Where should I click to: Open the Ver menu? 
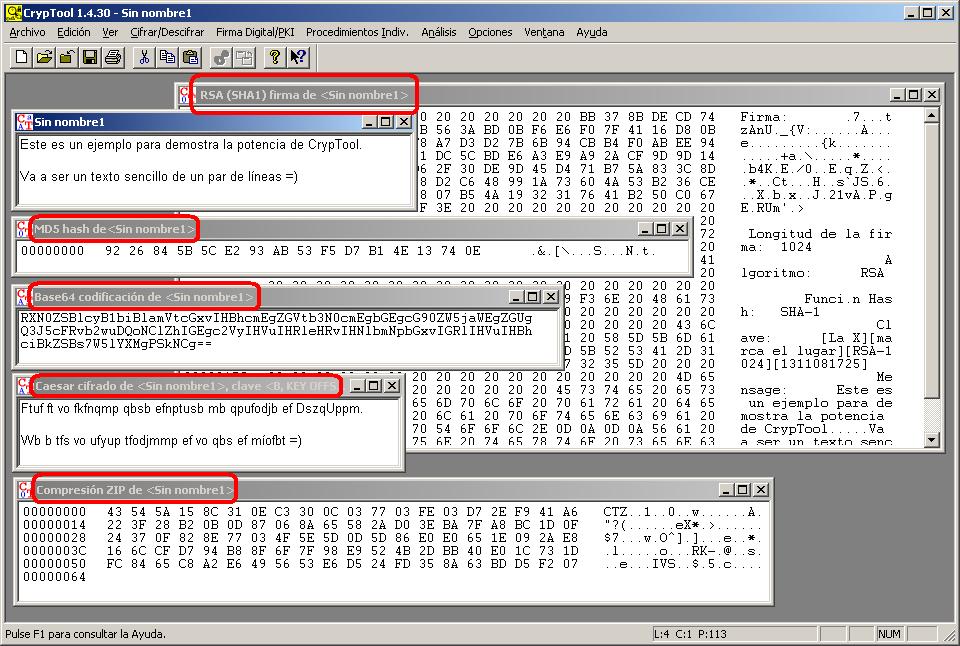(x=110, y=32)
